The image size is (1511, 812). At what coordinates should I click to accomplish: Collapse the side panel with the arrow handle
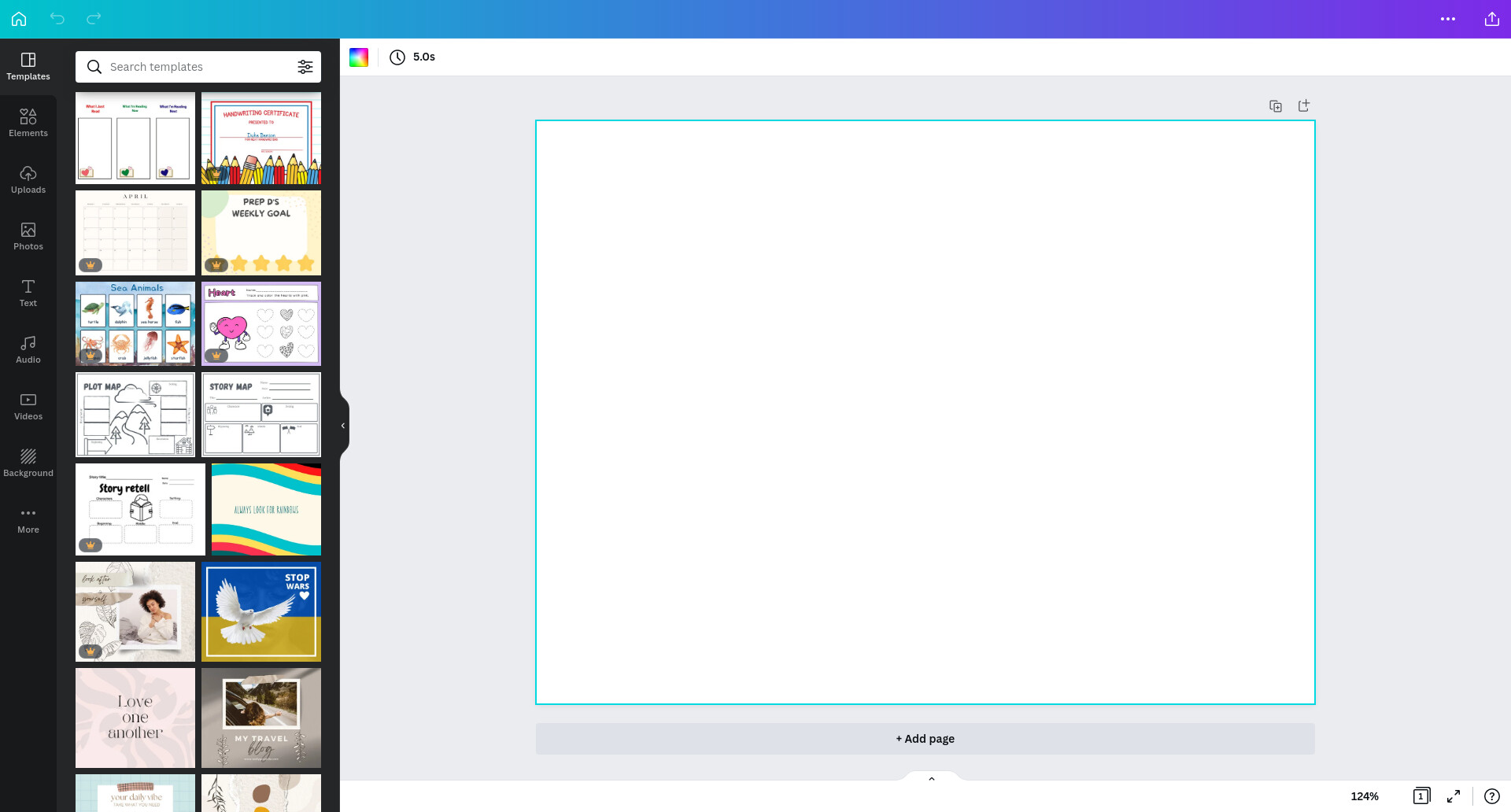coord(343,426)
